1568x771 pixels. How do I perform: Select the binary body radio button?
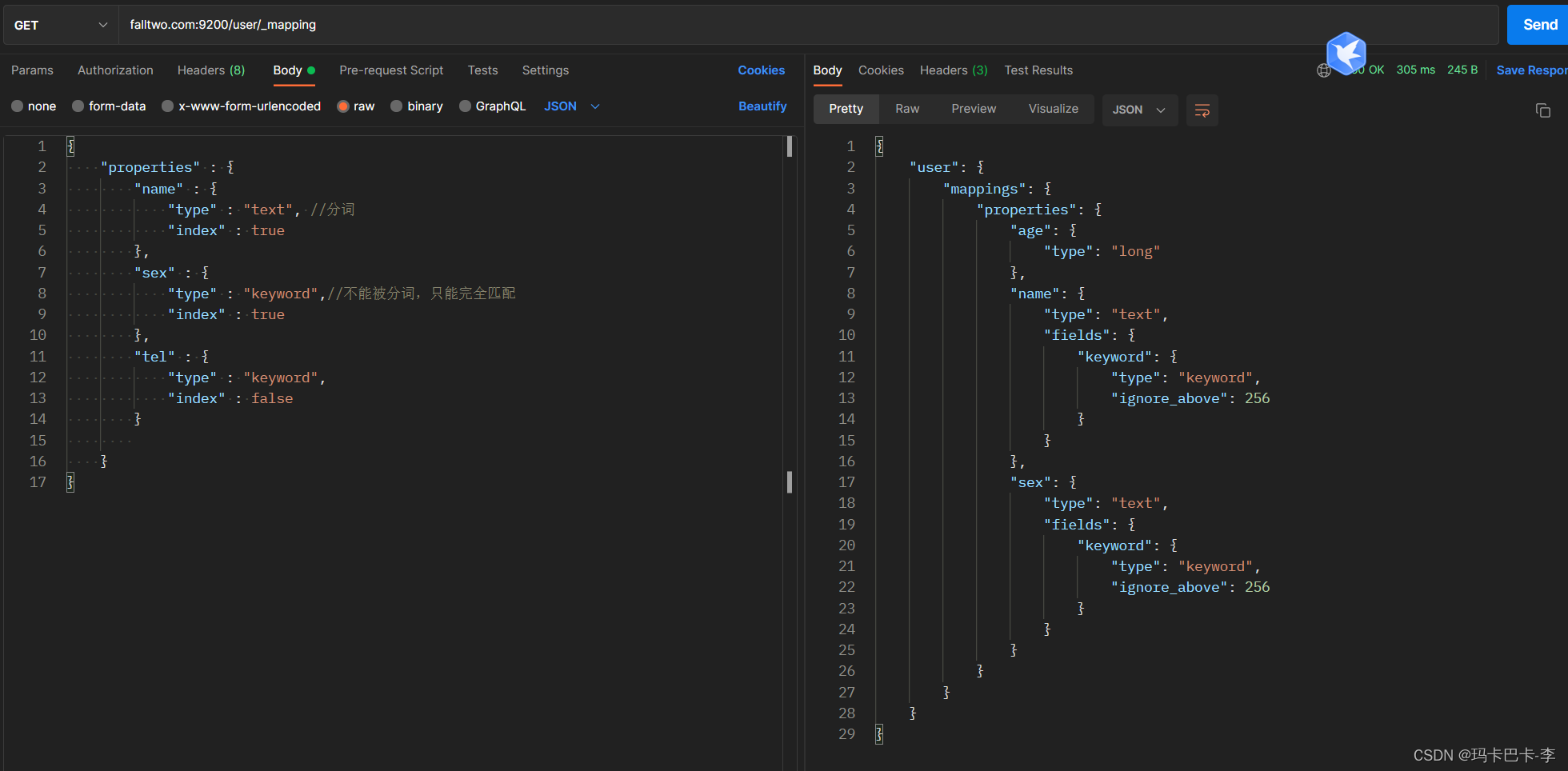pos(396,106)
